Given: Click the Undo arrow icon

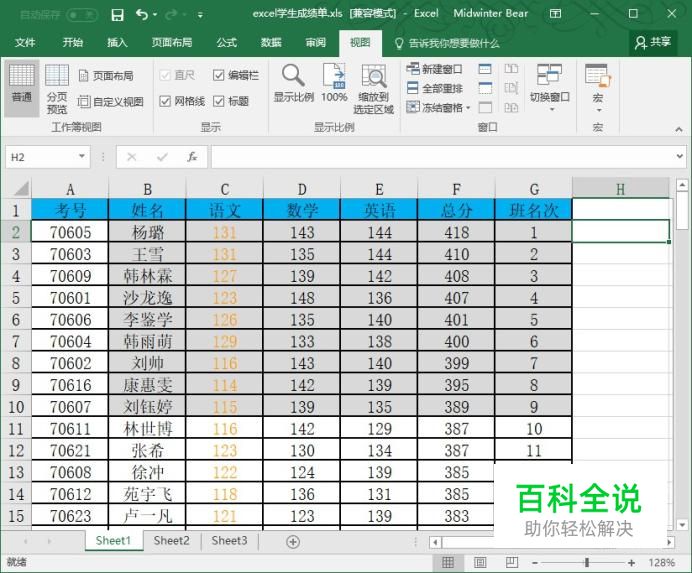Looking at the screenshot, I should tap(142, 15).
